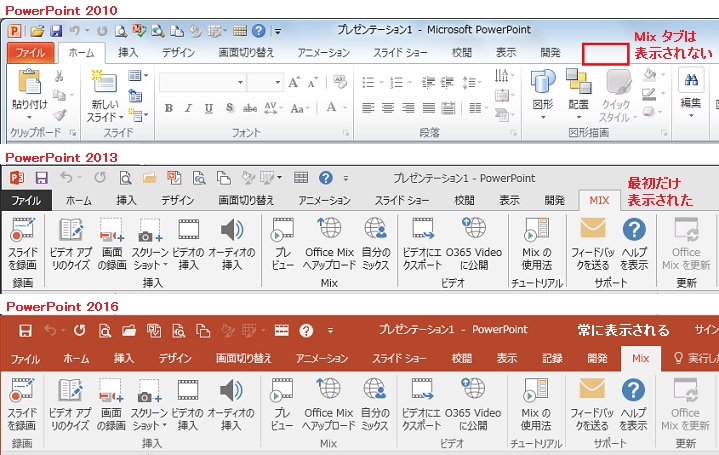
Task: Click 実行したい Tell Me box in PowerPoint 2016
Action: [x=695, y=358]
